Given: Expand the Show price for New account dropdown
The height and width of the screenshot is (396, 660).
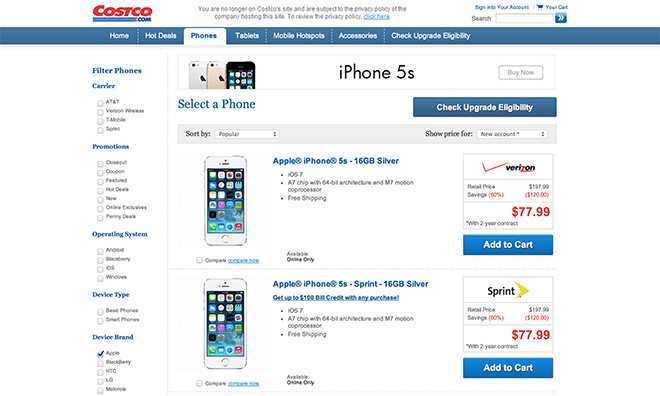Looking at the screenshot, I should click(512, 134).
